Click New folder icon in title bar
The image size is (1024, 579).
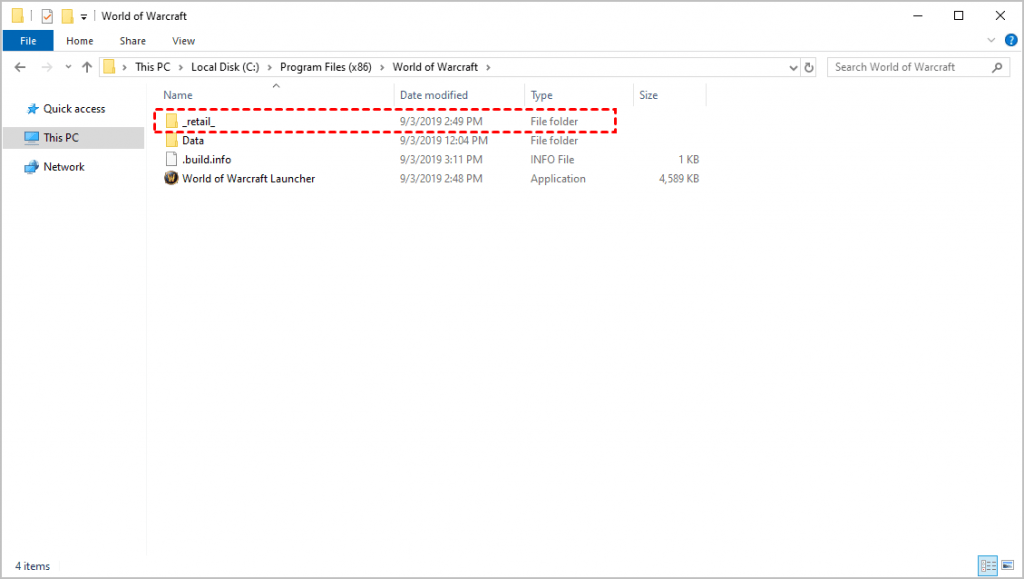pyautogui.click(x=67, y=16)
